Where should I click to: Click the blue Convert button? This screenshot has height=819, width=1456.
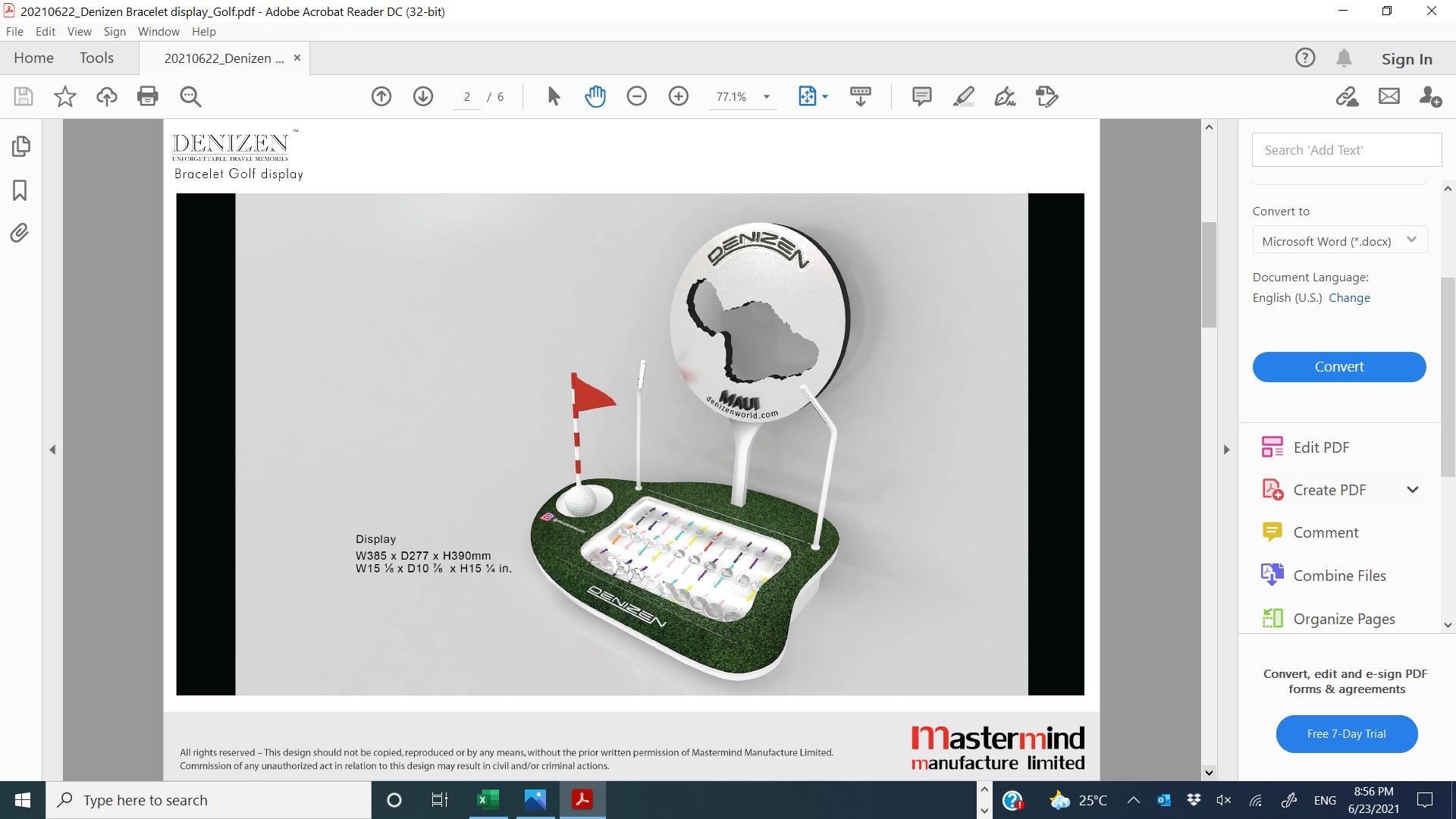pos(1338,366)
